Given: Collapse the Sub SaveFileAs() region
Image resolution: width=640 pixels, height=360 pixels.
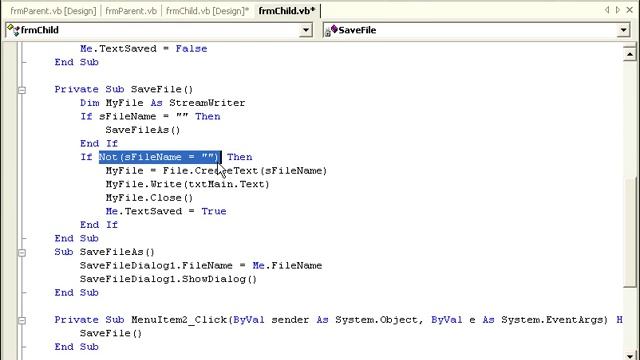Looking at the screenshot, I should (22, 253).
